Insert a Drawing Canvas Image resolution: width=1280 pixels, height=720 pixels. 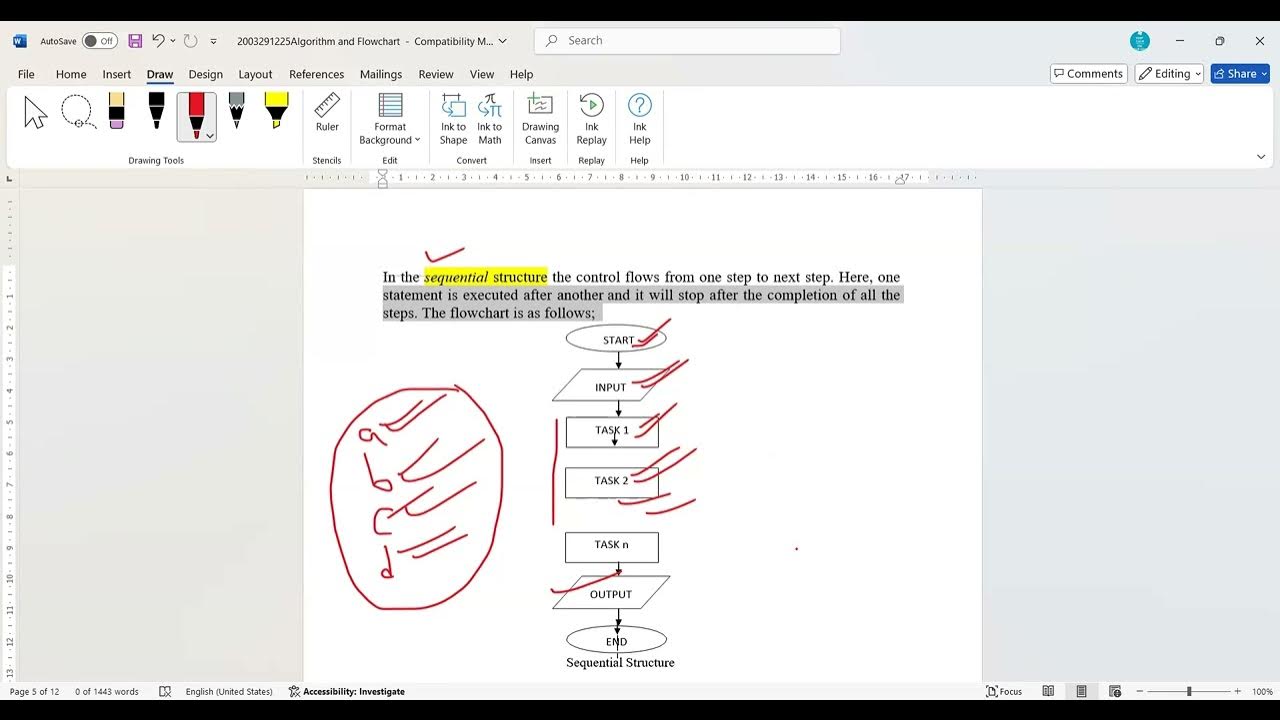click(540, 119)
